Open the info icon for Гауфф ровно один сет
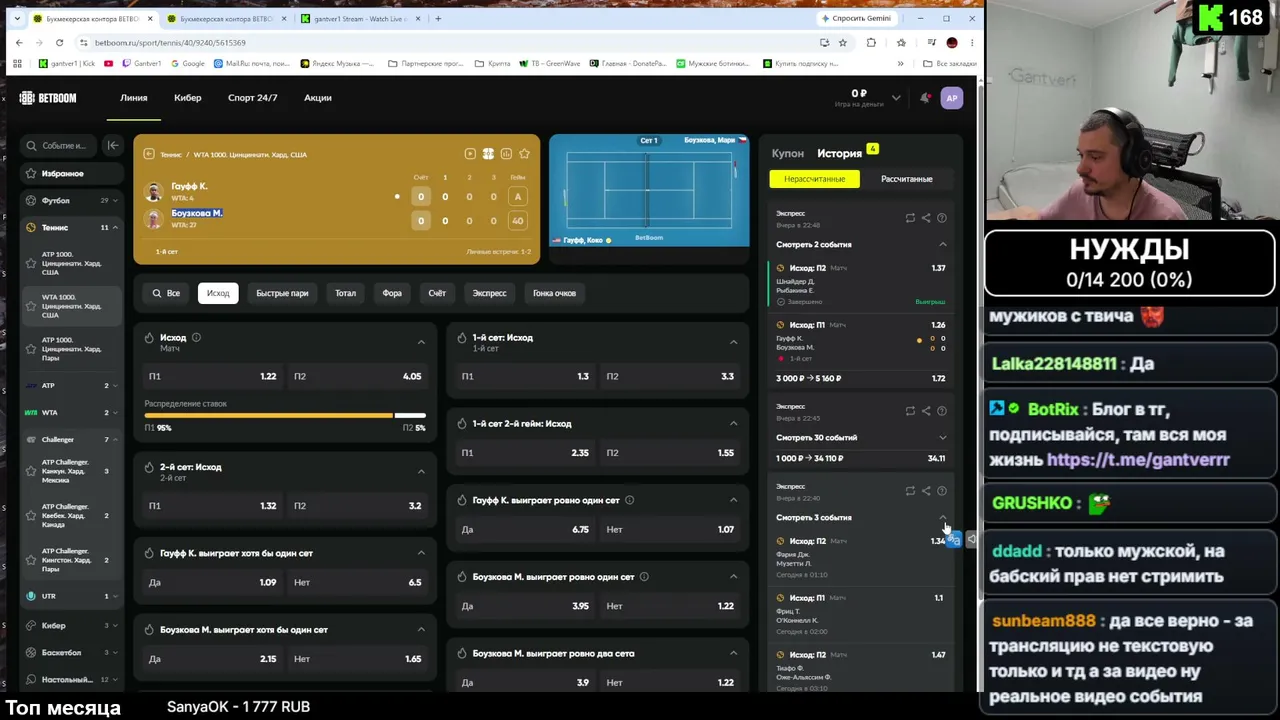The width and height of the screenshot is (1280, 720). [629, 500]
